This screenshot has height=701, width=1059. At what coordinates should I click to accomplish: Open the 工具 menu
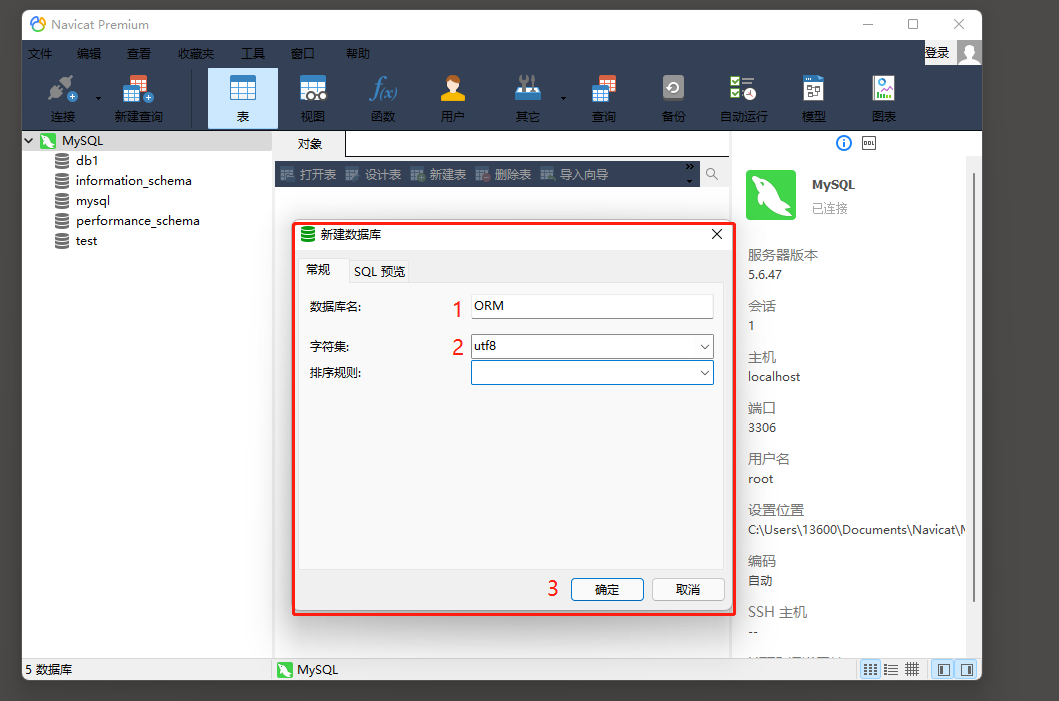click(251, 53)
